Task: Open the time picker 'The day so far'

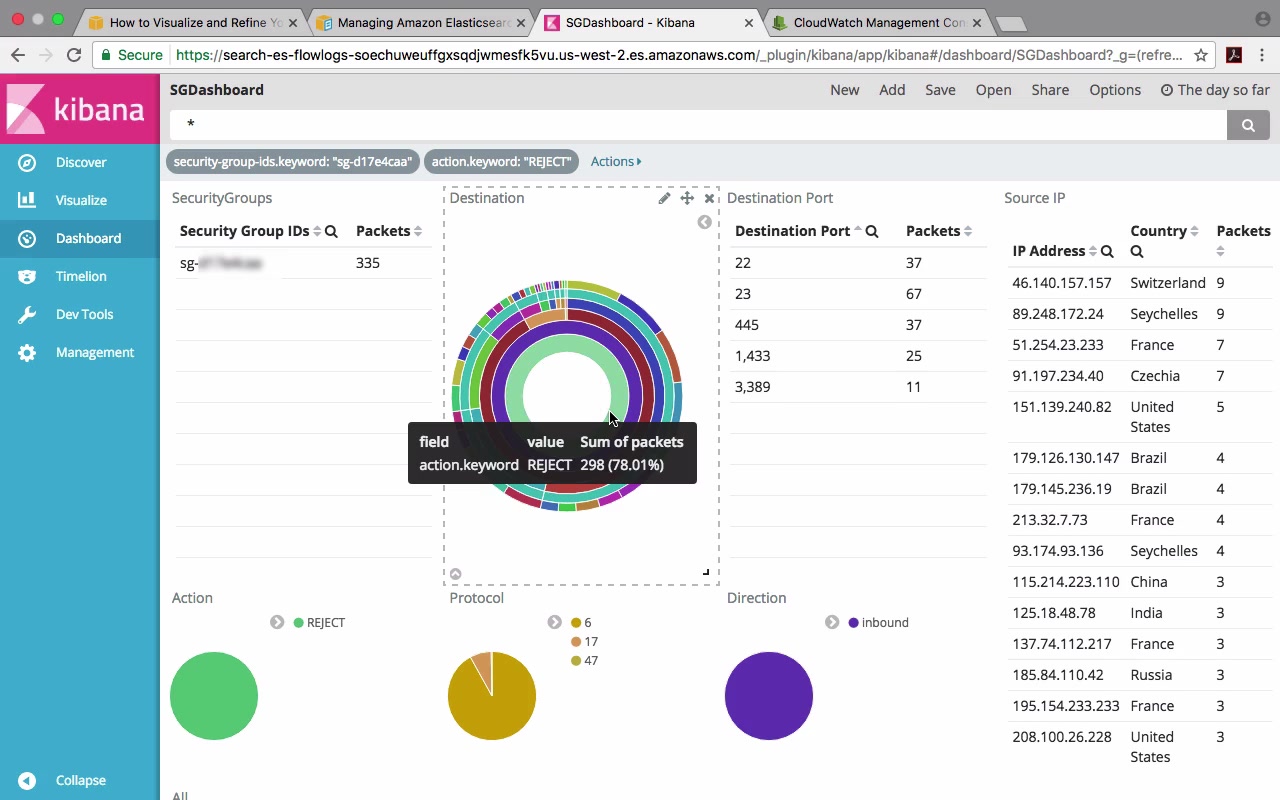Action: click(x=1215, y=90)
